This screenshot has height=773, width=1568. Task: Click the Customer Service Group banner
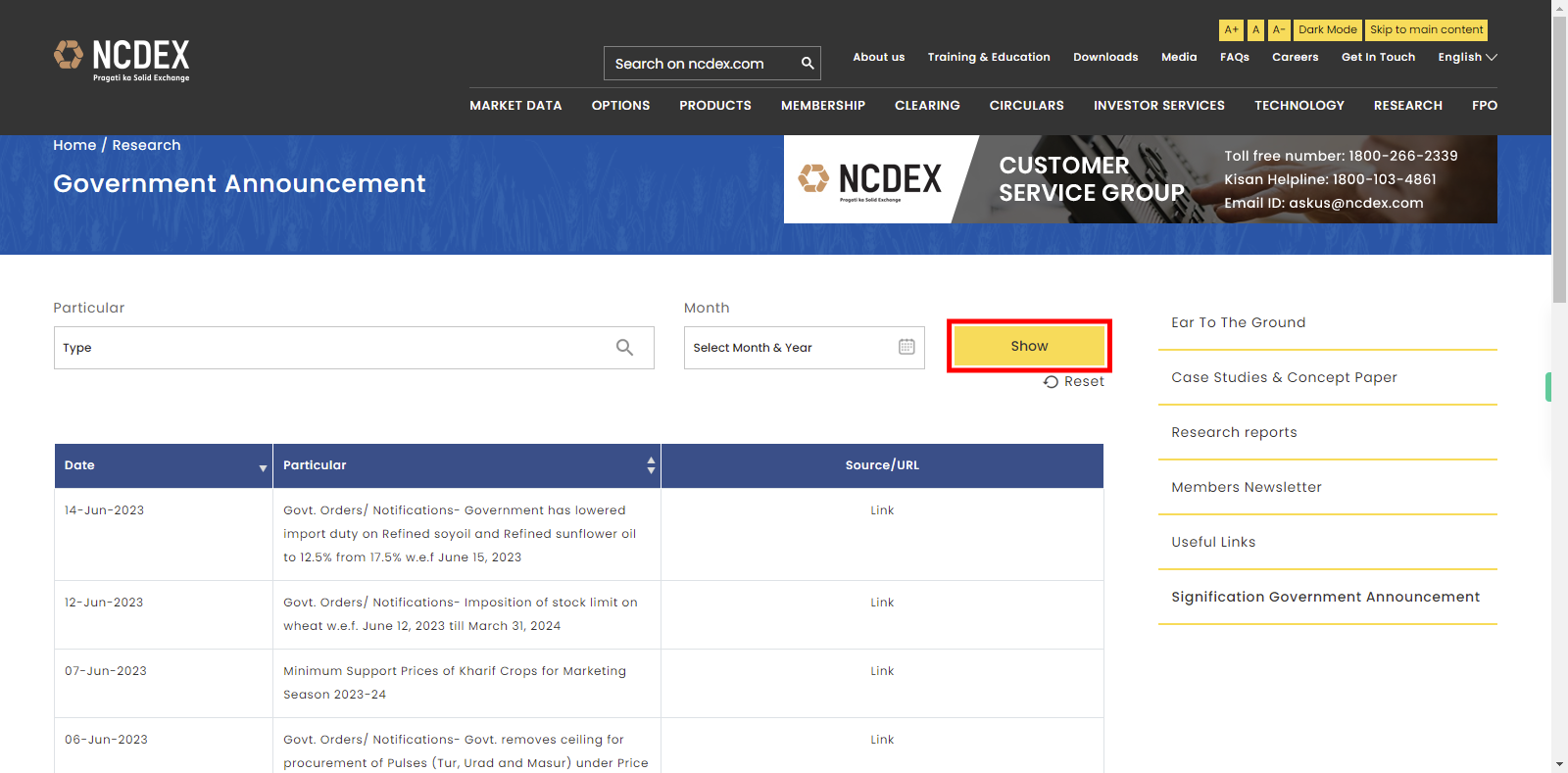click(x=1140, y=179)
